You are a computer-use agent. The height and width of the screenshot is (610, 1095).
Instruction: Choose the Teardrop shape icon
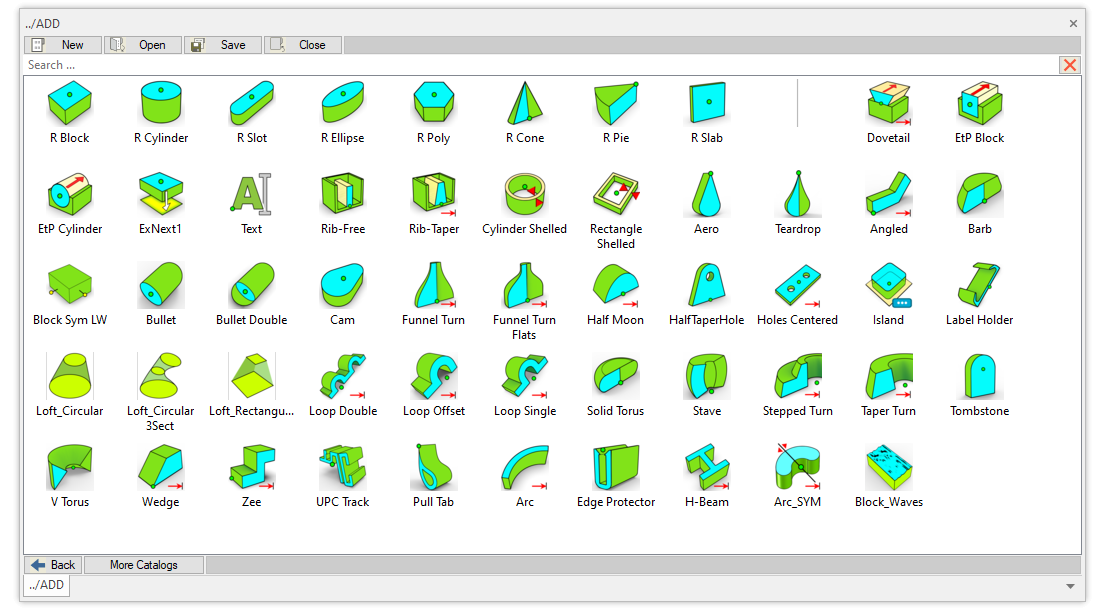tap(797, 194)
